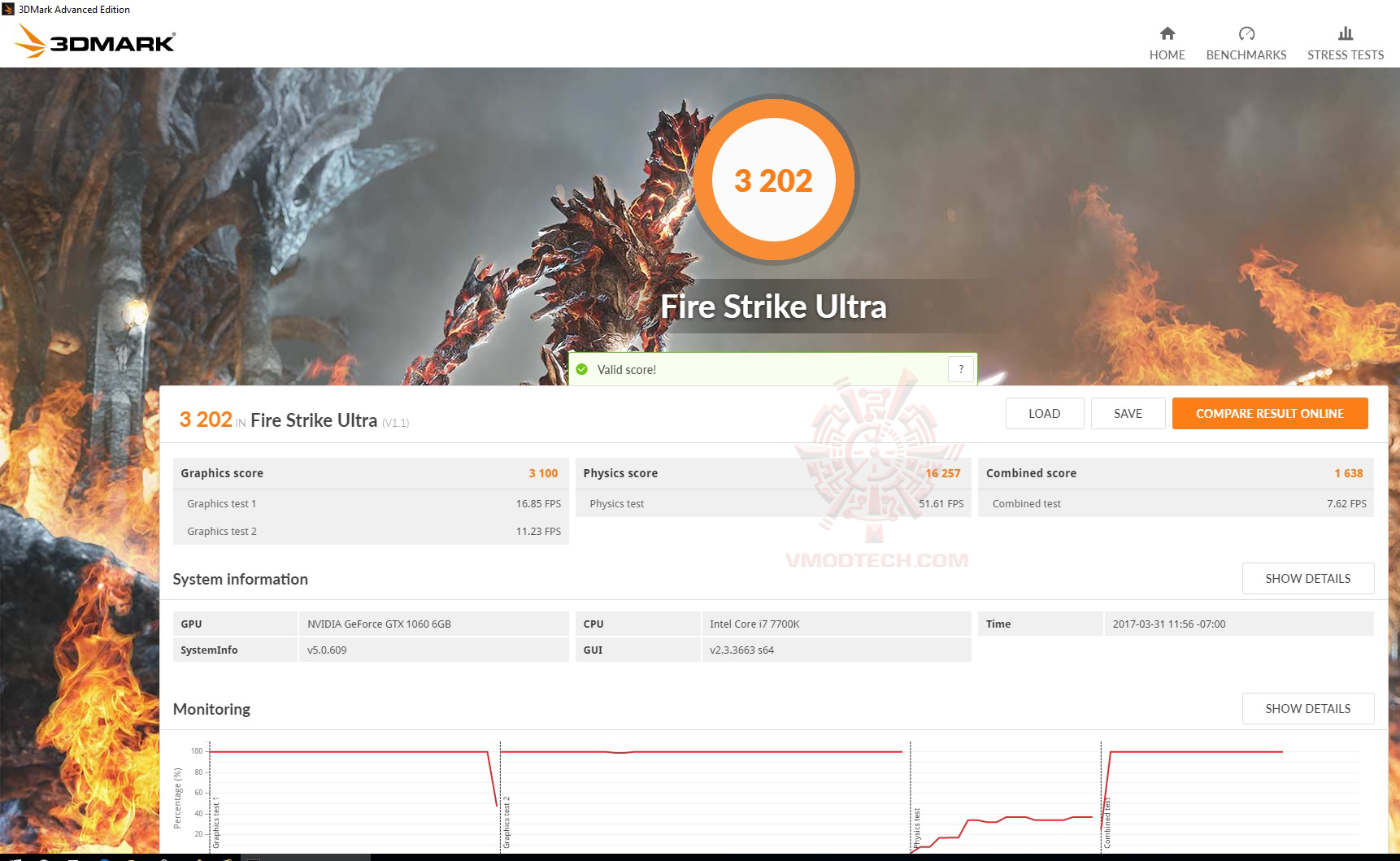1400x861 pixels.
Task: Select the GUI version v2.3.3663 s64
Action: tap(741, 650)
